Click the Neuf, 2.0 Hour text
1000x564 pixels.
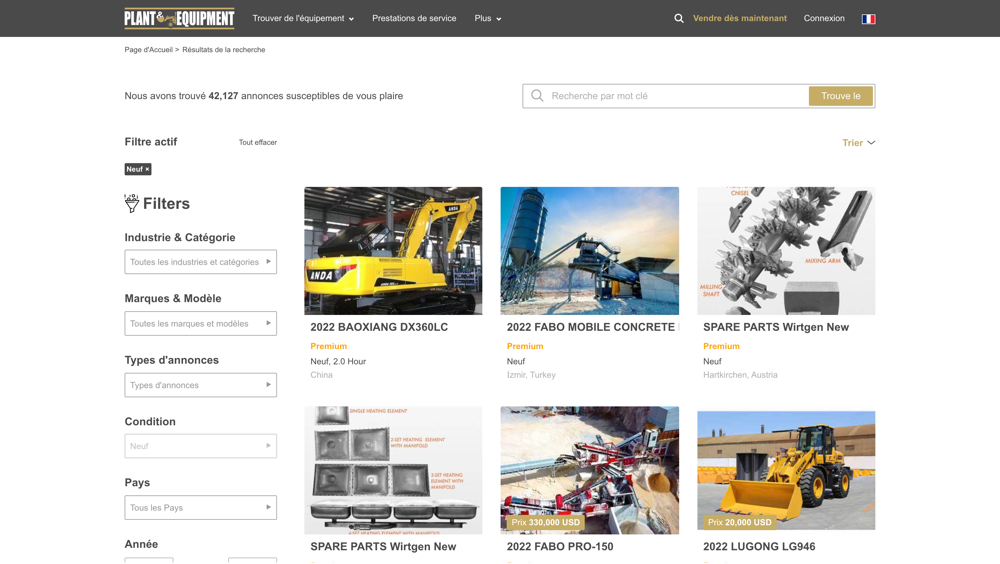338,361
